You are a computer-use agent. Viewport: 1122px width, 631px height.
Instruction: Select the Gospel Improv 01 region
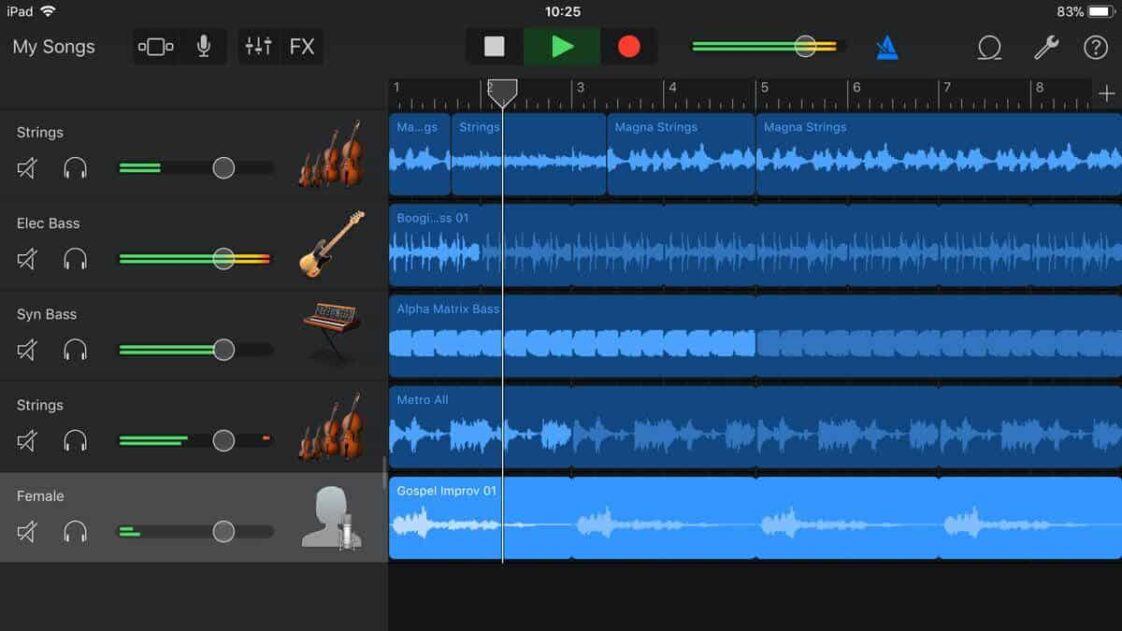pyautogui.click(x=700, y=520)
